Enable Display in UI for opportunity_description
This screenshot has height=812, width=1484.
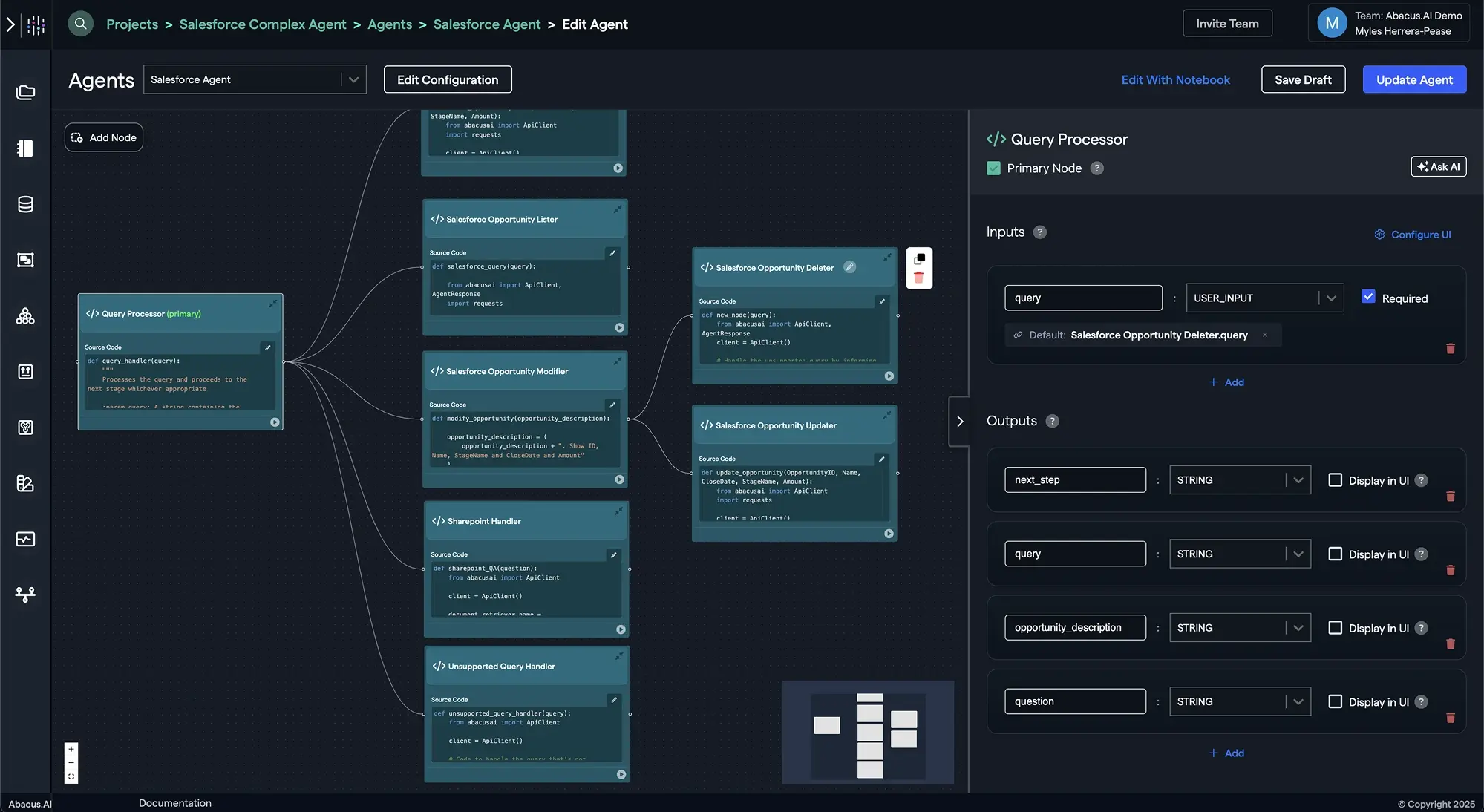coord(1335,628)
